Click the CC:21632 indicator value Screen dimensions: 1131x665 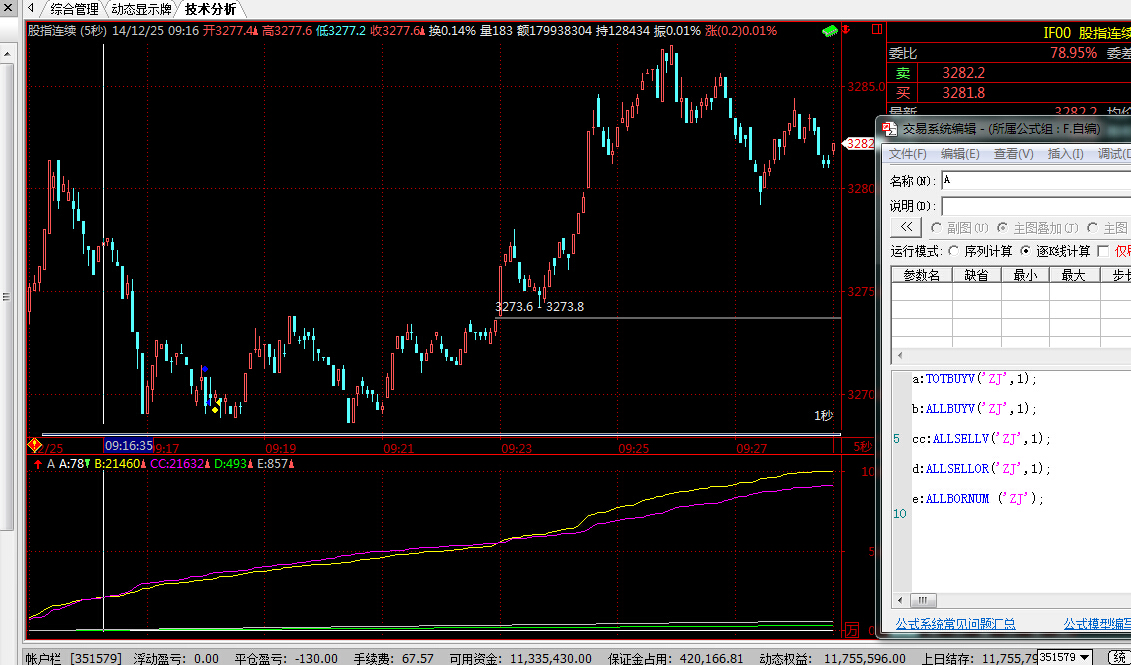coord(177,464)
